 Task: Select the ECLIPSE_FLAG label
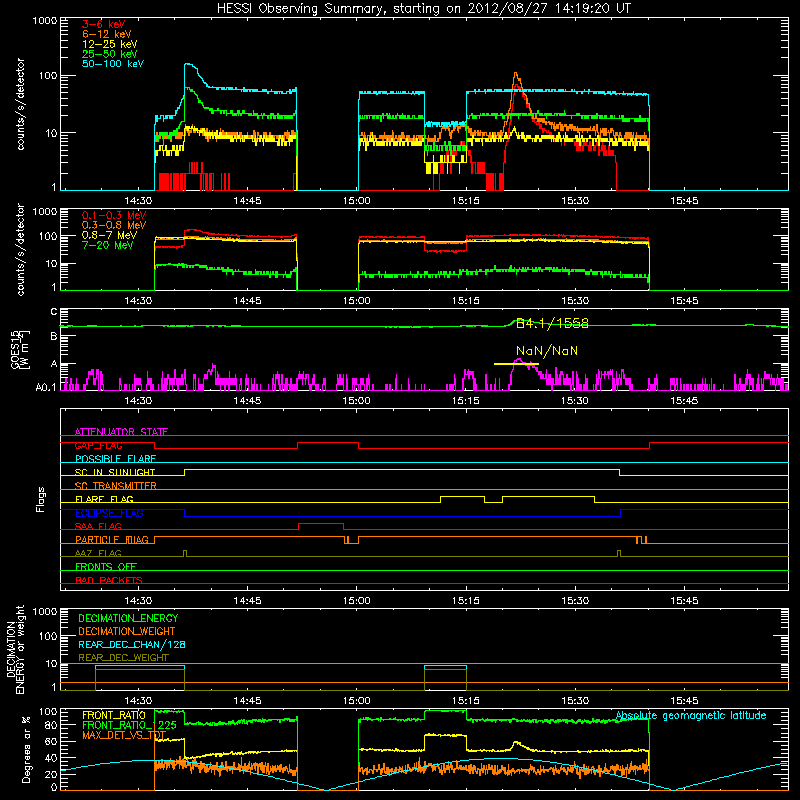point(109,513)
